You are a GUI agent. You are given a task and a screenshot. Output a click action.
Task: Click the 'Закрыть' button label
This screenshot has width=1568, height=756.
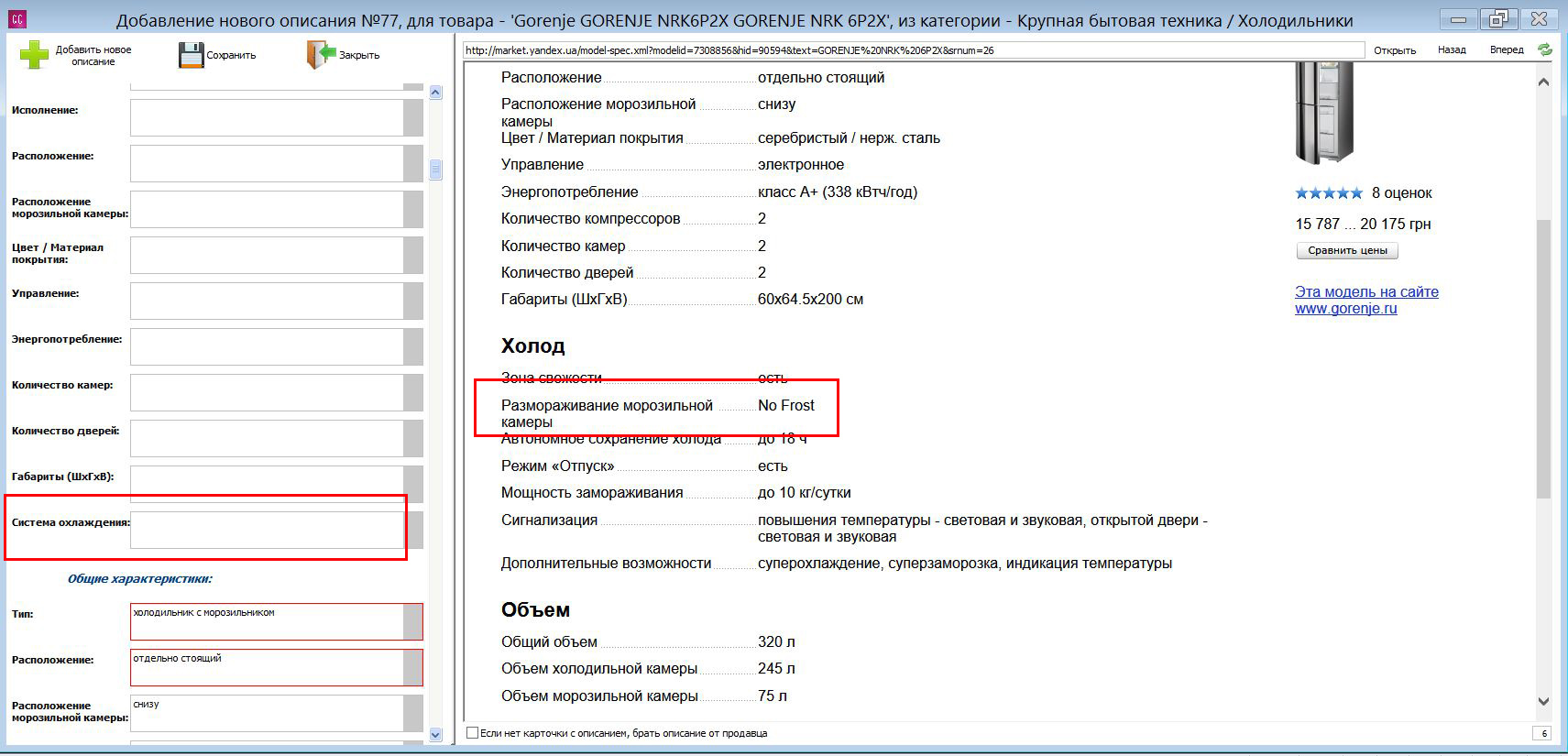click(359, 55)
